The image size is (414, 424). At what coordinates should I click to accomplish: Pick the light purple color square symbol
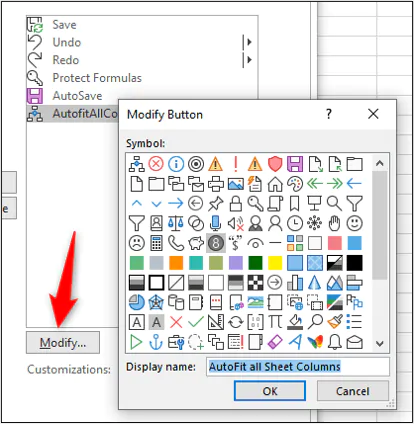(236, 263)
